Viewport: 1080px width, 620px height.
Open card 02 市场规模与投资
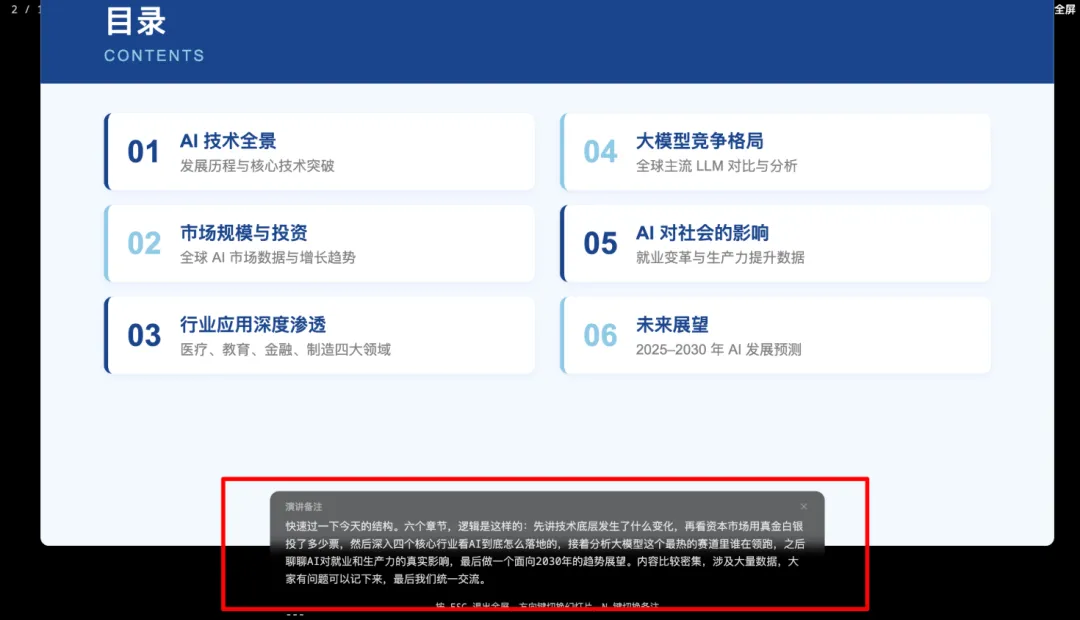(320, 243)
